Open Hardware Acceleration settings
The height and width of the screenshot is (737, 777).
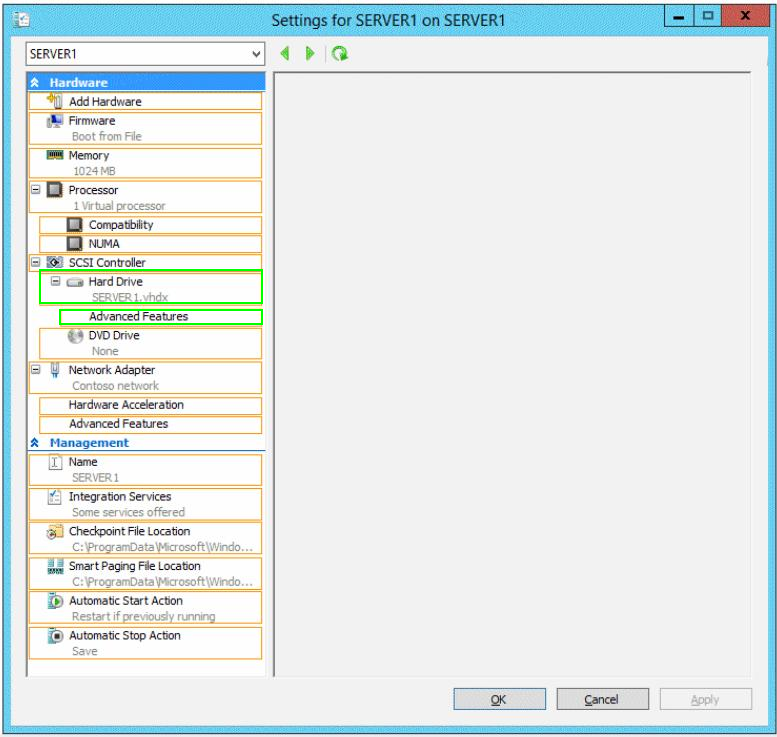(x=150, y=405)
